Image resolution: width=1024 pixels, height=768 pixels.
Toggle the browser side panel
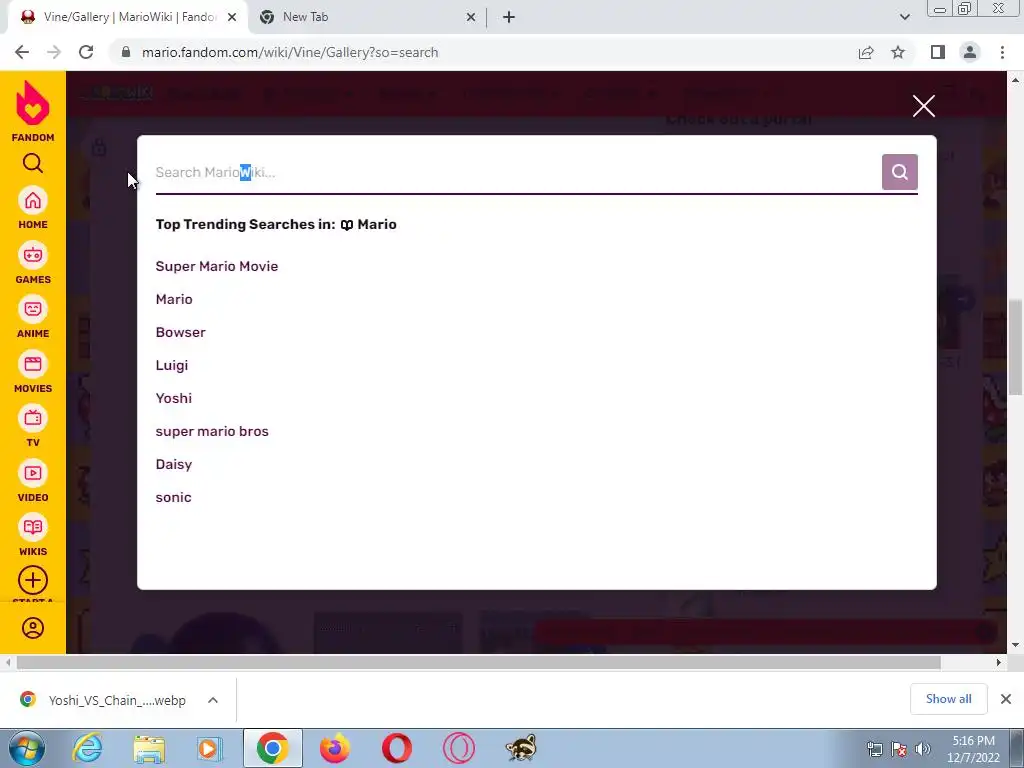938,52
